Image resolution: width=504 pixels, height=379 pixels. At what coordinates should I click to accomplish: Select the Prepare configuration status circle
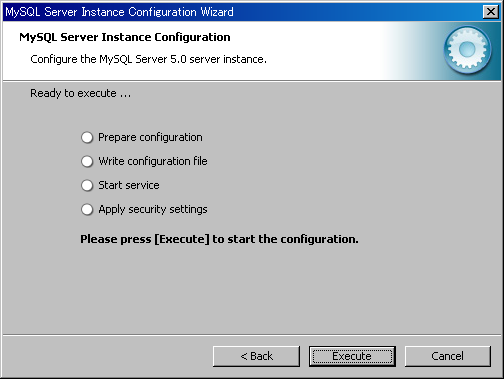[87, 137]
